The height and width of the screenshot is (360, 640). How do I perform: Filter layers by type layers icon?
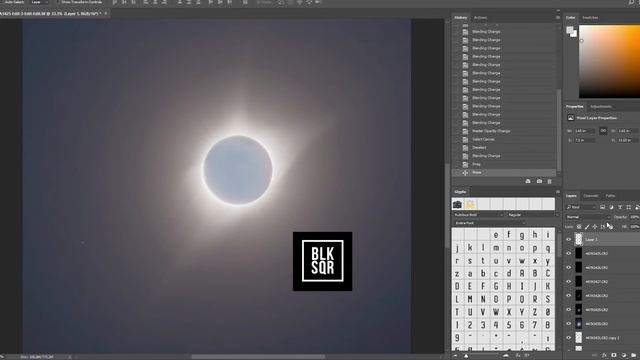click(x=620, y=207)
